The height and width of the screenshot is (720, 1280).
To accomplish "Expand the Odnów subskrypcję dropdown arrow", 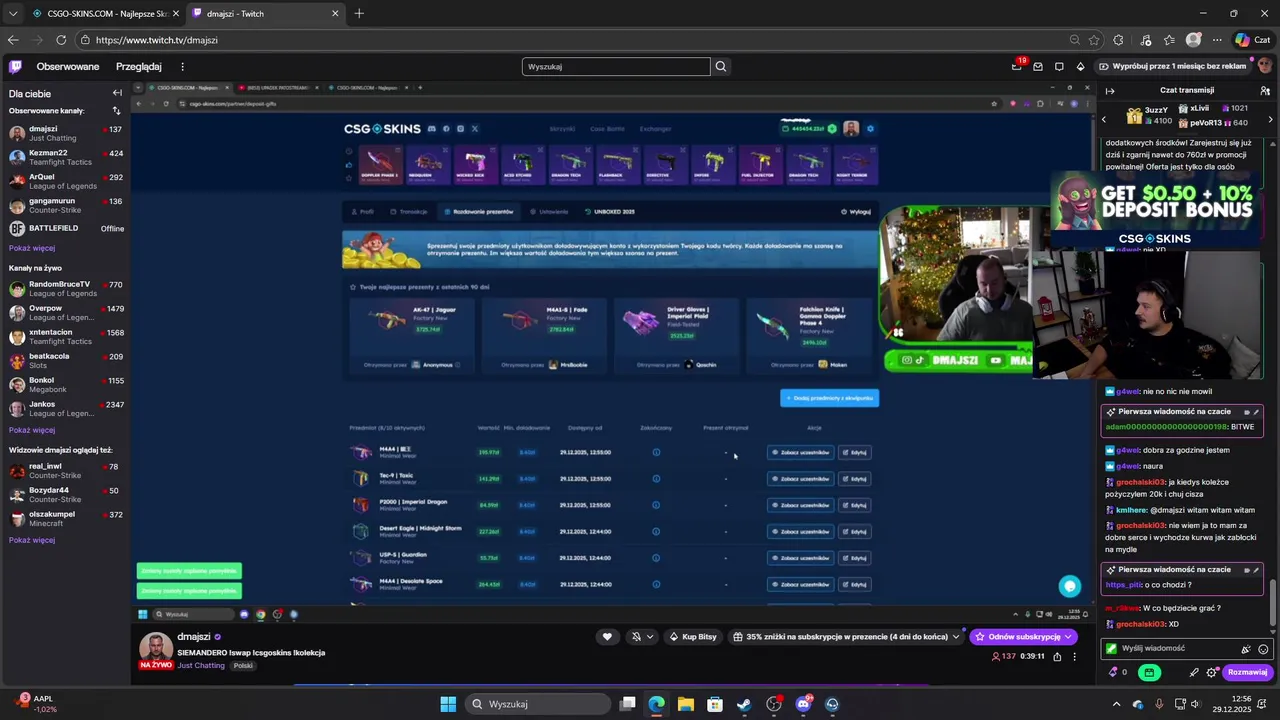I will tap(1068, 637).
